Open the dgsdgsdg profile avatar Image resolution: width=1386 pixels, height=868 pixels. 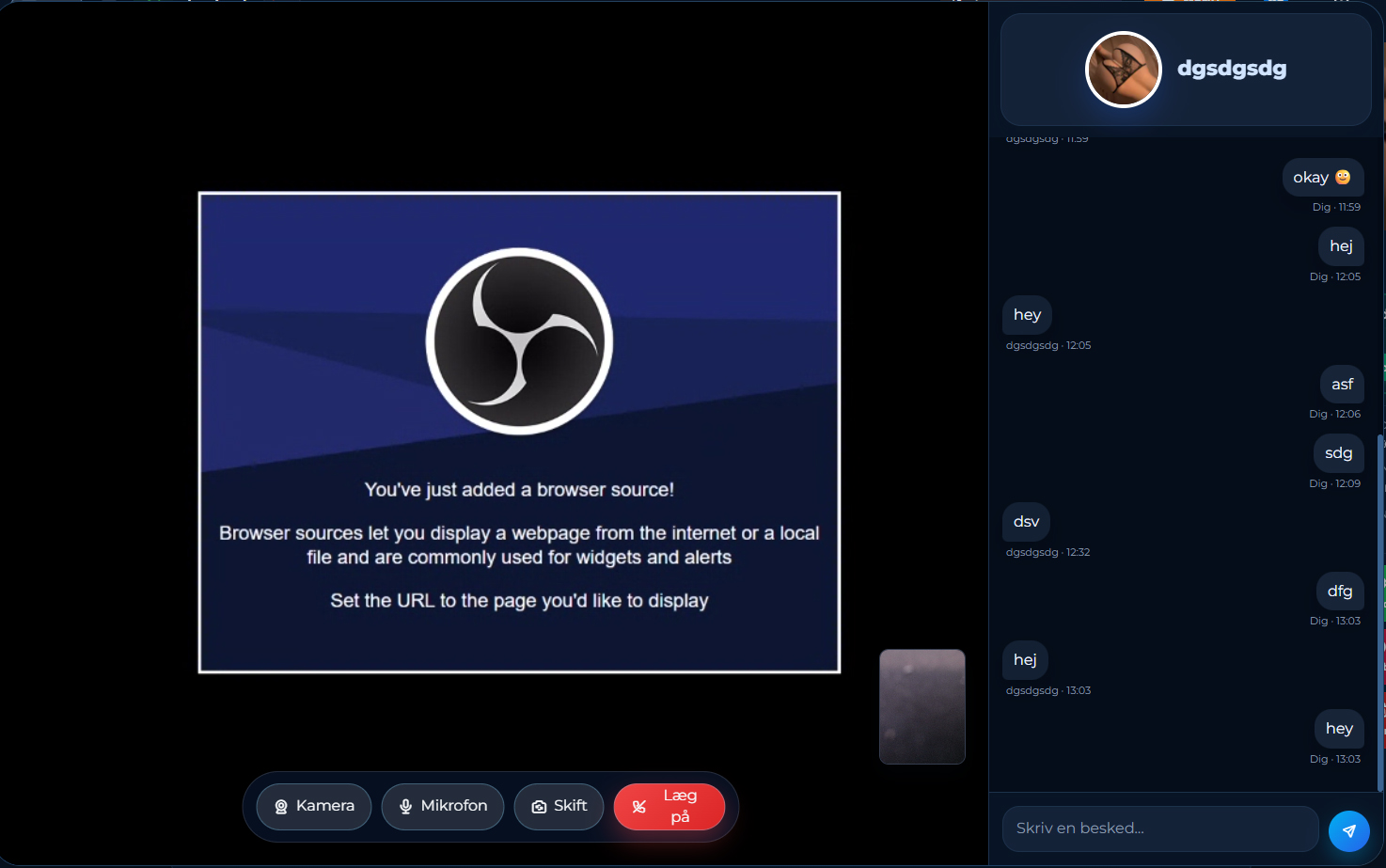tap(1124, 70)
